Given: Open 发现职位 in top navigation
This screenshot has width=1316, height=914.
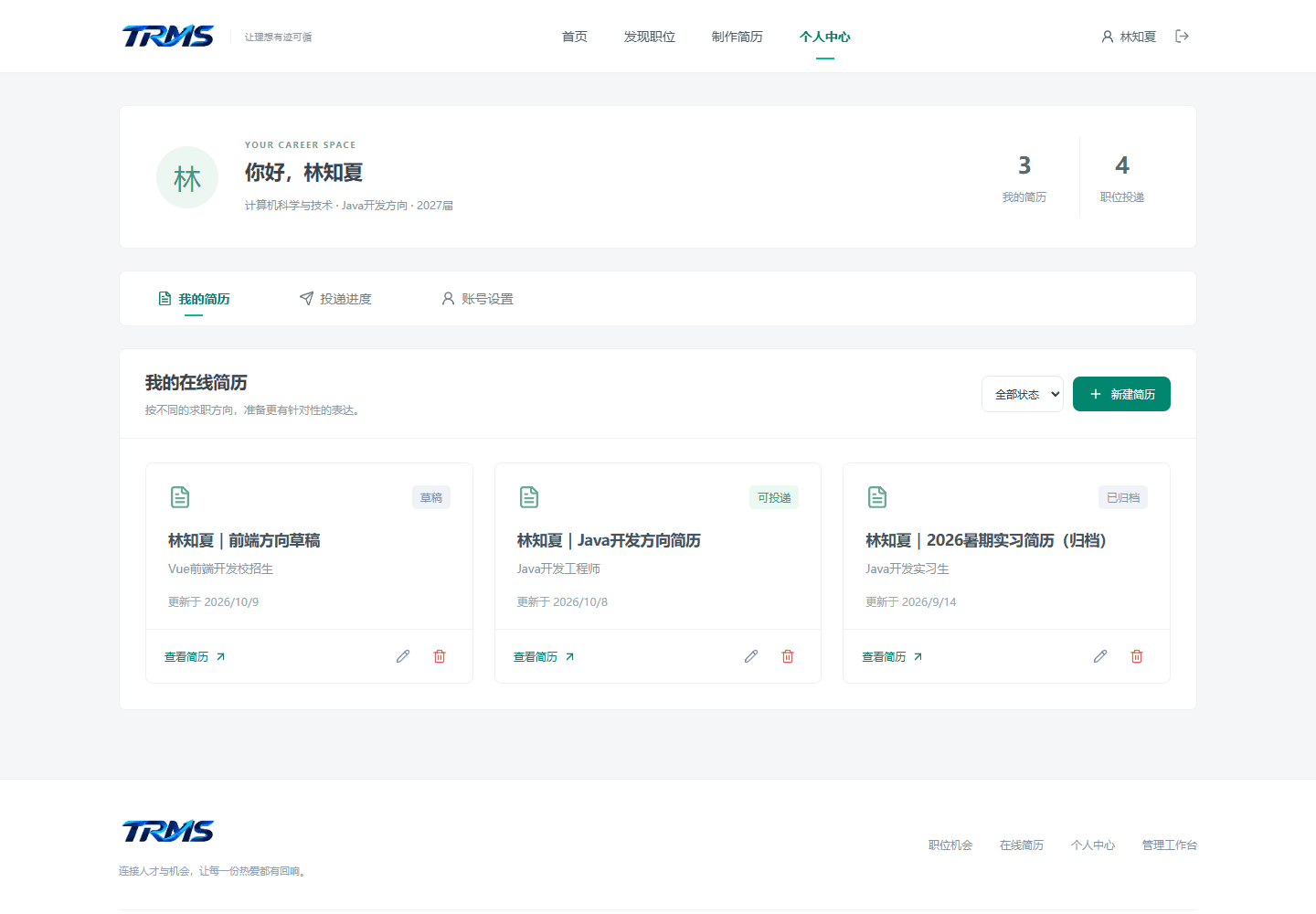Looking at the screenshot, I should tap(650, 37).
